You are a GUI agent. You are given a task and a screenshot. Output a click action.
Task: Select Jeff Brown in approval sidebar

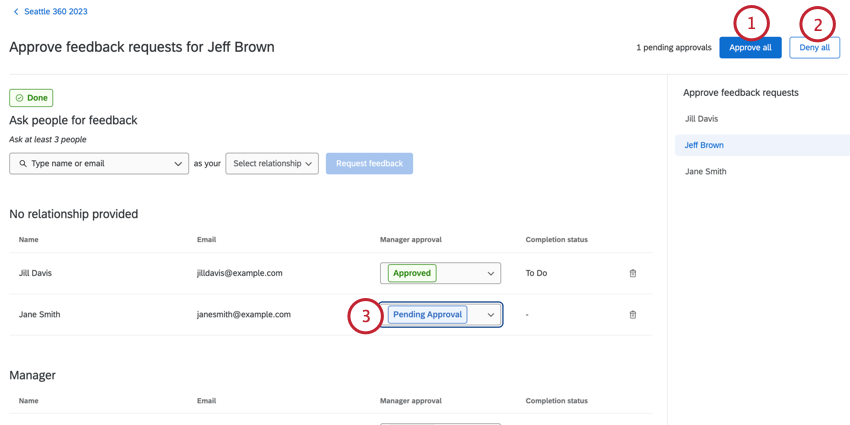[704, 145]
